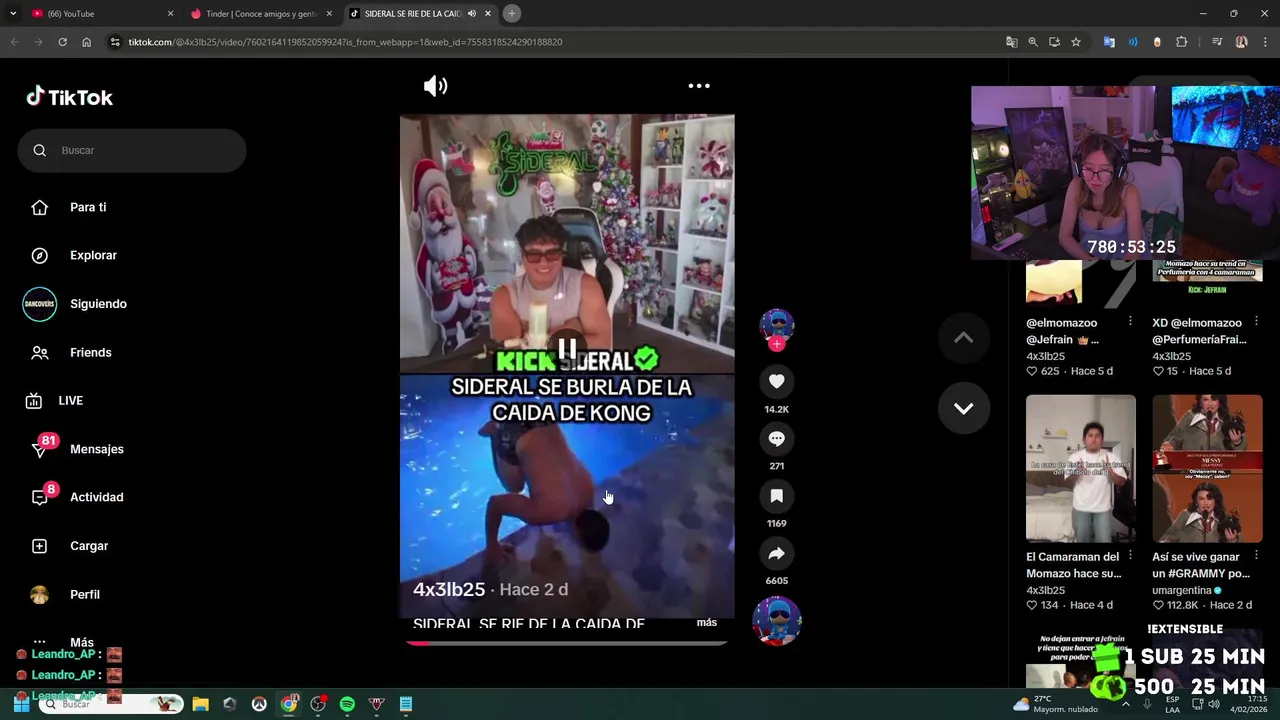Open the Cargar upload page
This screenshot has height=720, width=1280.
pos(89,546)
